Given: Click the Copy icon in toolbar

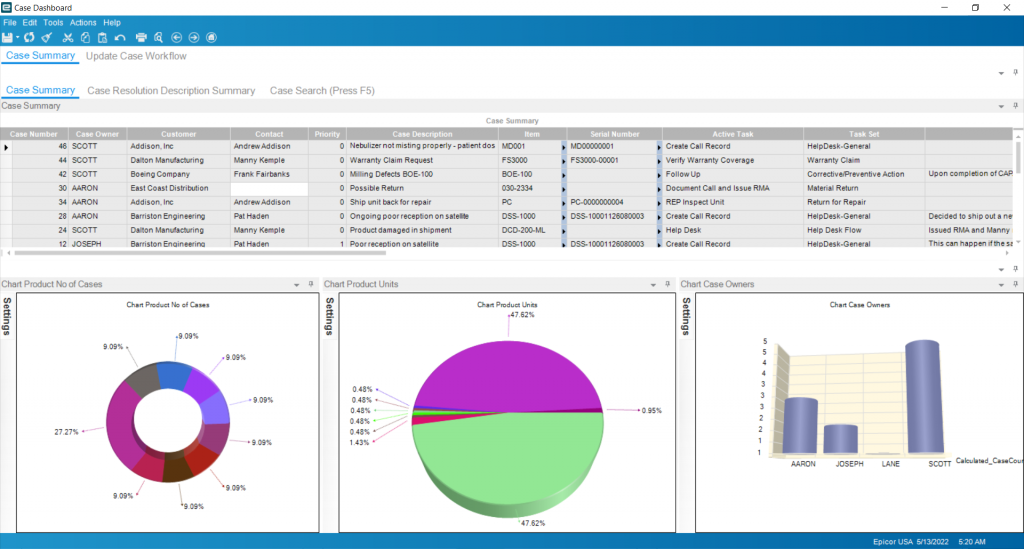Looking at the screenshot, I should [85, 38].
